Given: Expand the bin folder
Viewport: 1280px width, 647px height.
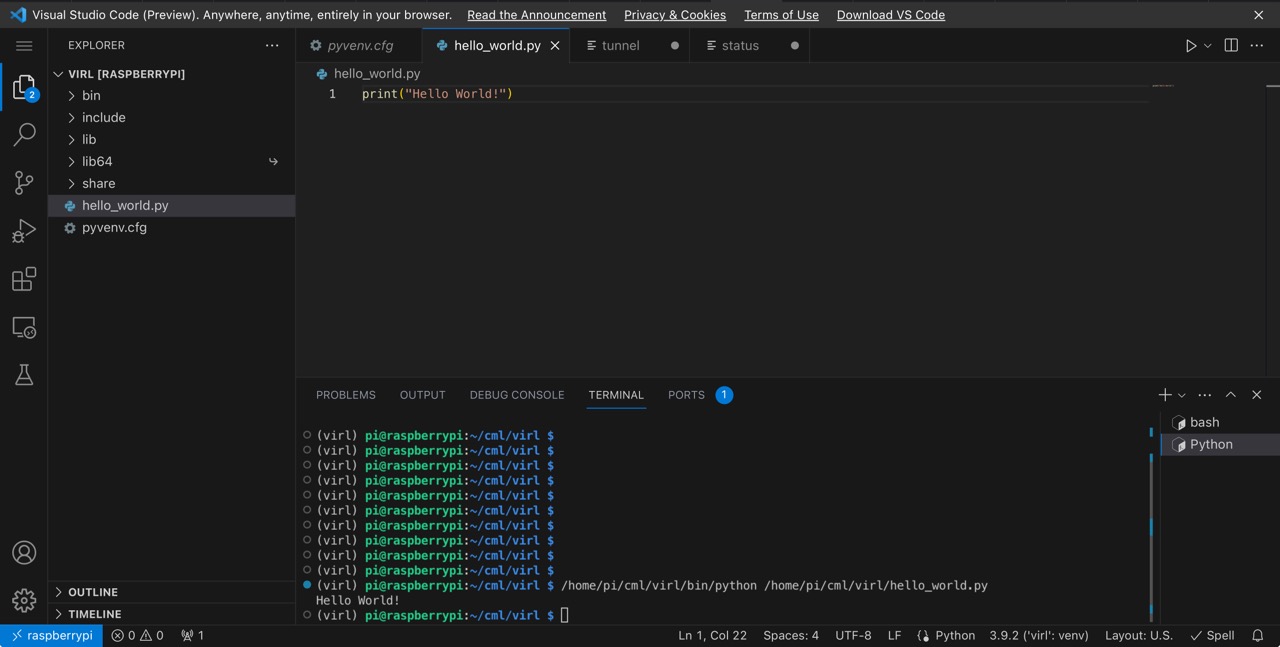Looking at the screenshot, I should pyautogui.click(x=171, y=96).
